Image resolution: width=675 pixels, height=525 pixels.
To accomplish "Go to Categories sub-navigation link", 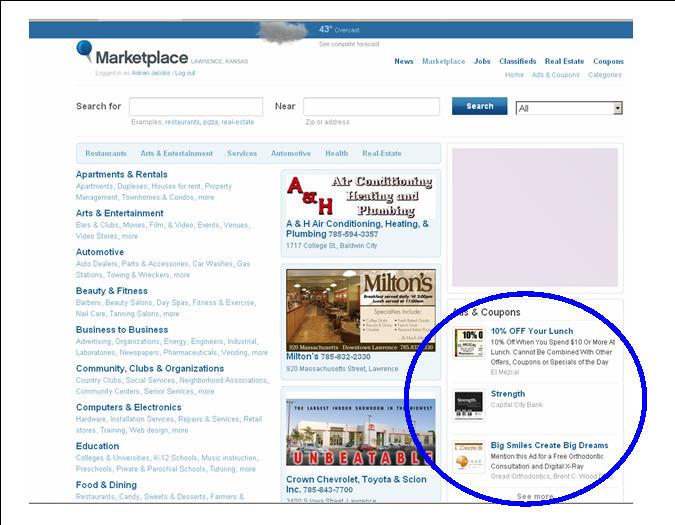I will 605,74.
